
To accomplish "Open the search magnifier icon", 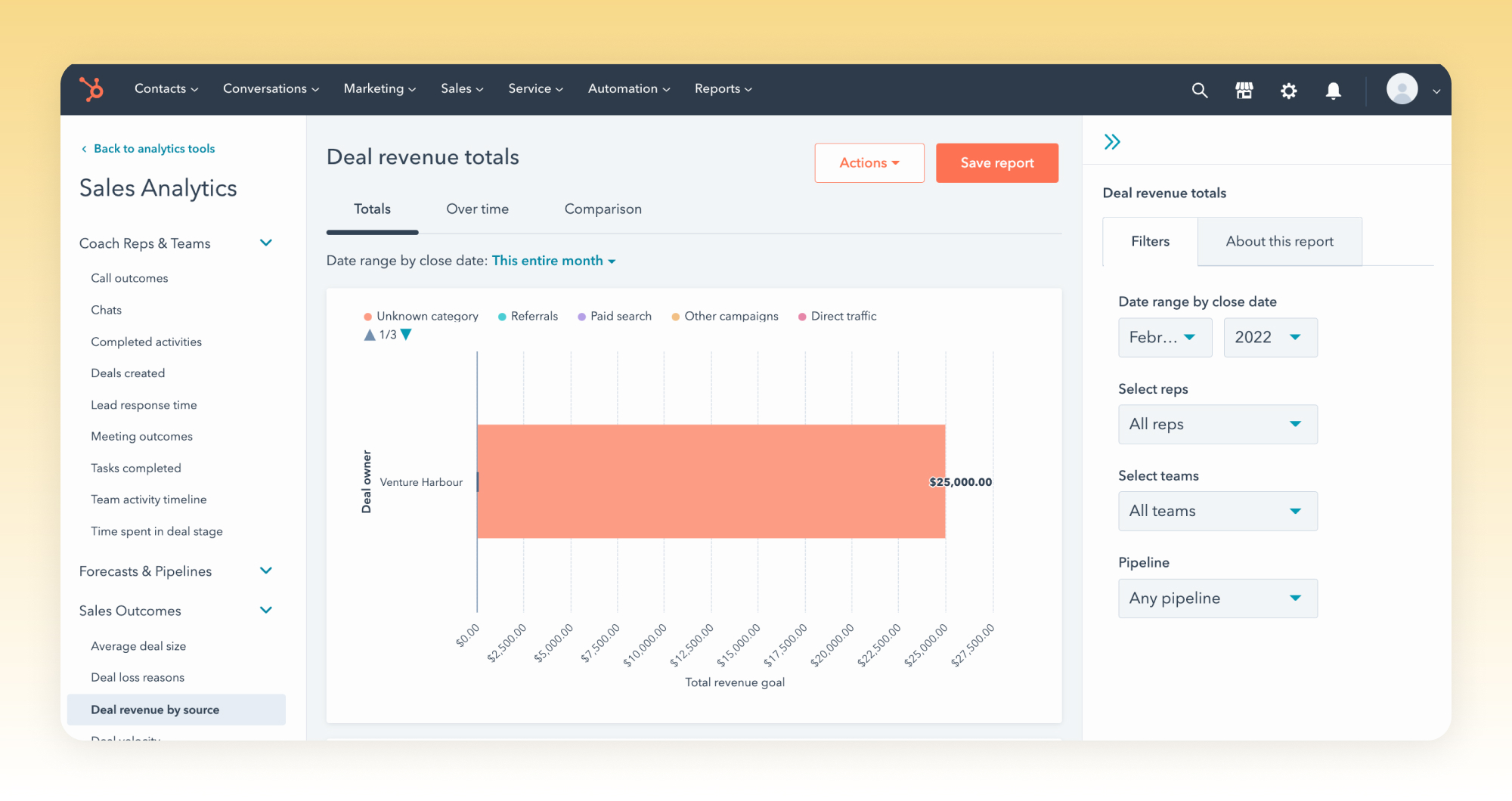I will pyautogui.click(x=1200, y=91).
